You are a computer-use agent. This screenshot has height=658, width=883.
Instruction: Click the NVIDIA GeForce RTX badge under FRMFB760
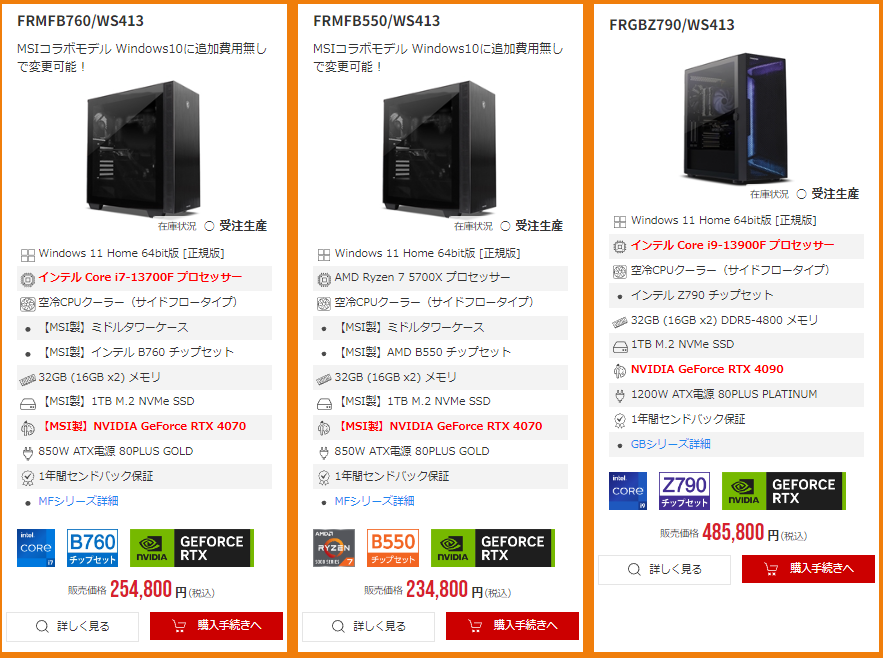[x=192, y=548]
